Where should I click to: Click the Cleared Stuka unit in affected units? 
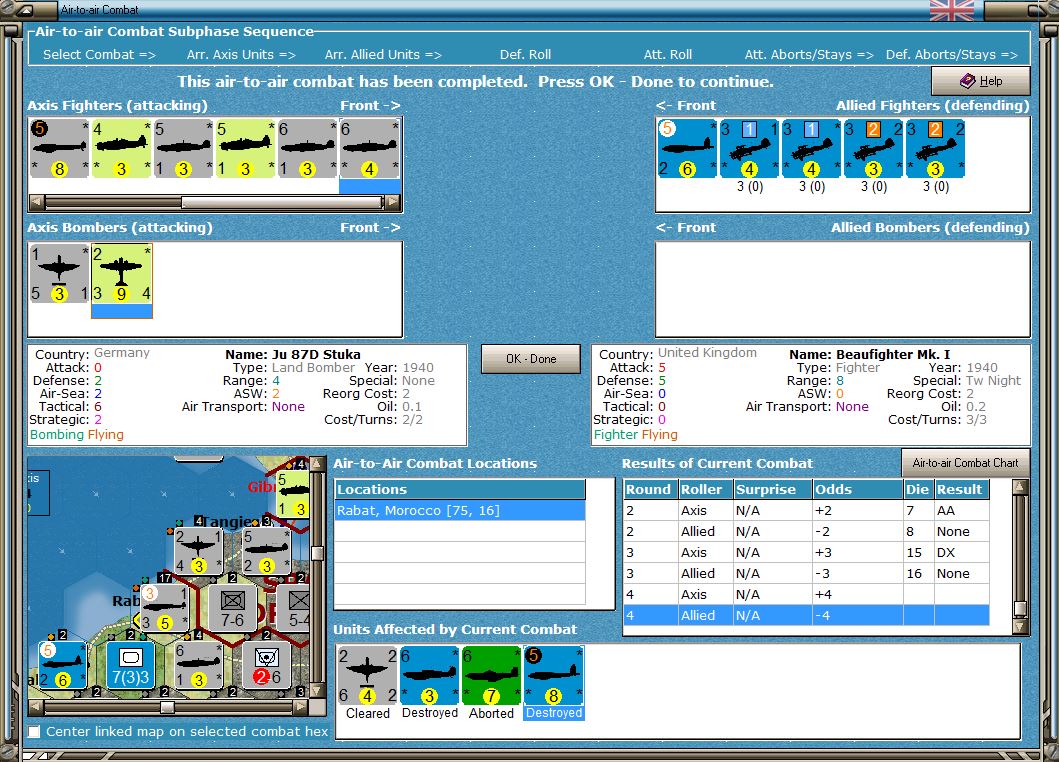pos(368,675)
